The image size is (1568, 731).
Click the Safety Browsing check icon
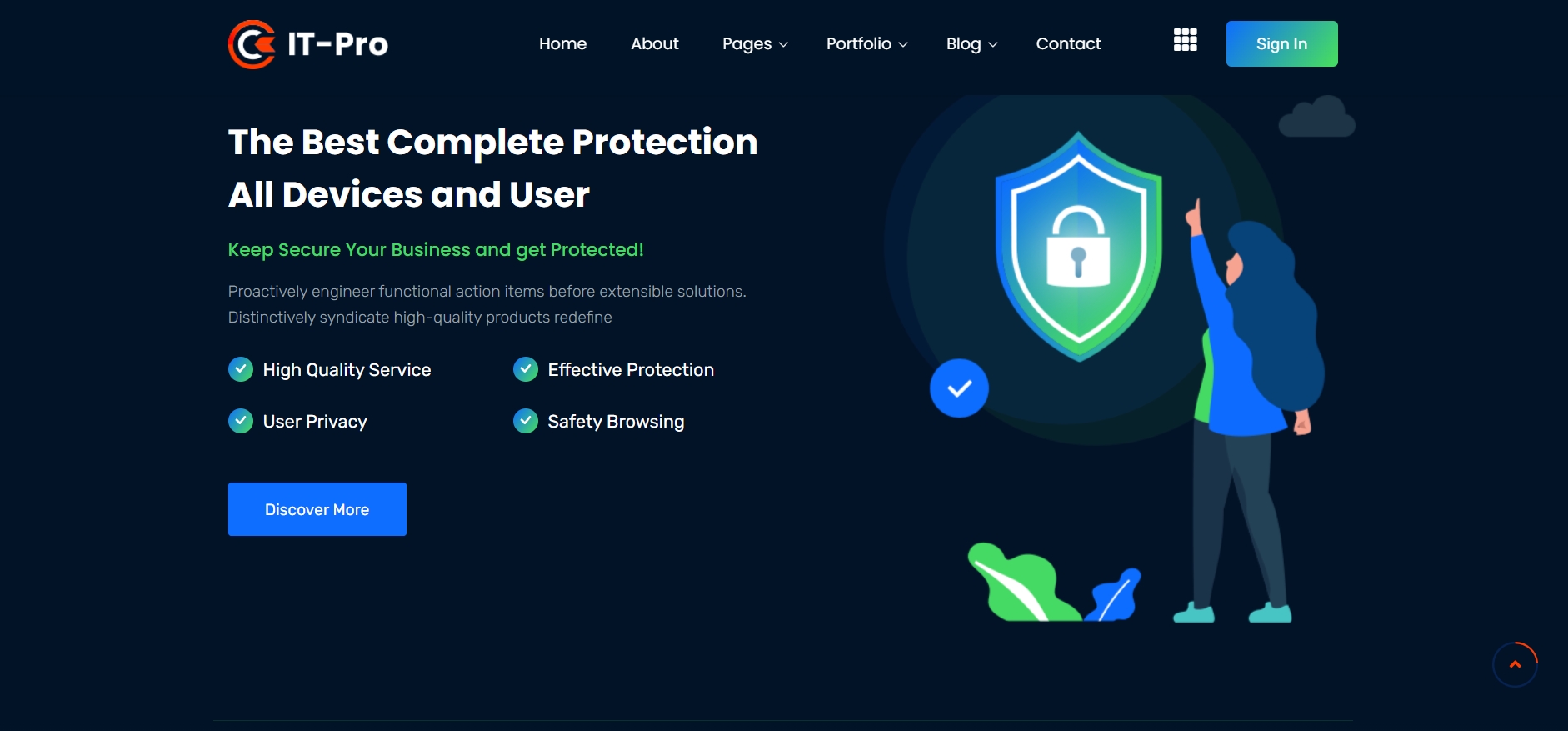click(x=526, y=421)
